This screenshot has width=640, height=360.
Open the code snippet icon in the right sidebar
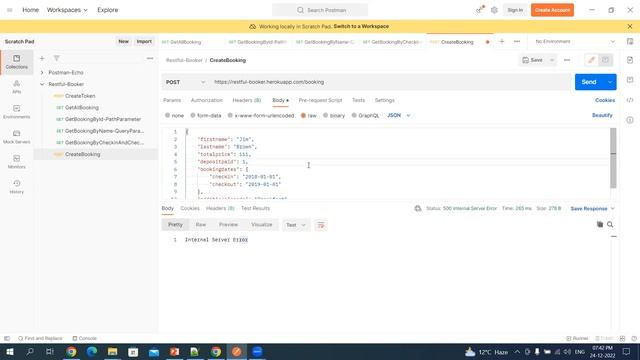point(630,100)
